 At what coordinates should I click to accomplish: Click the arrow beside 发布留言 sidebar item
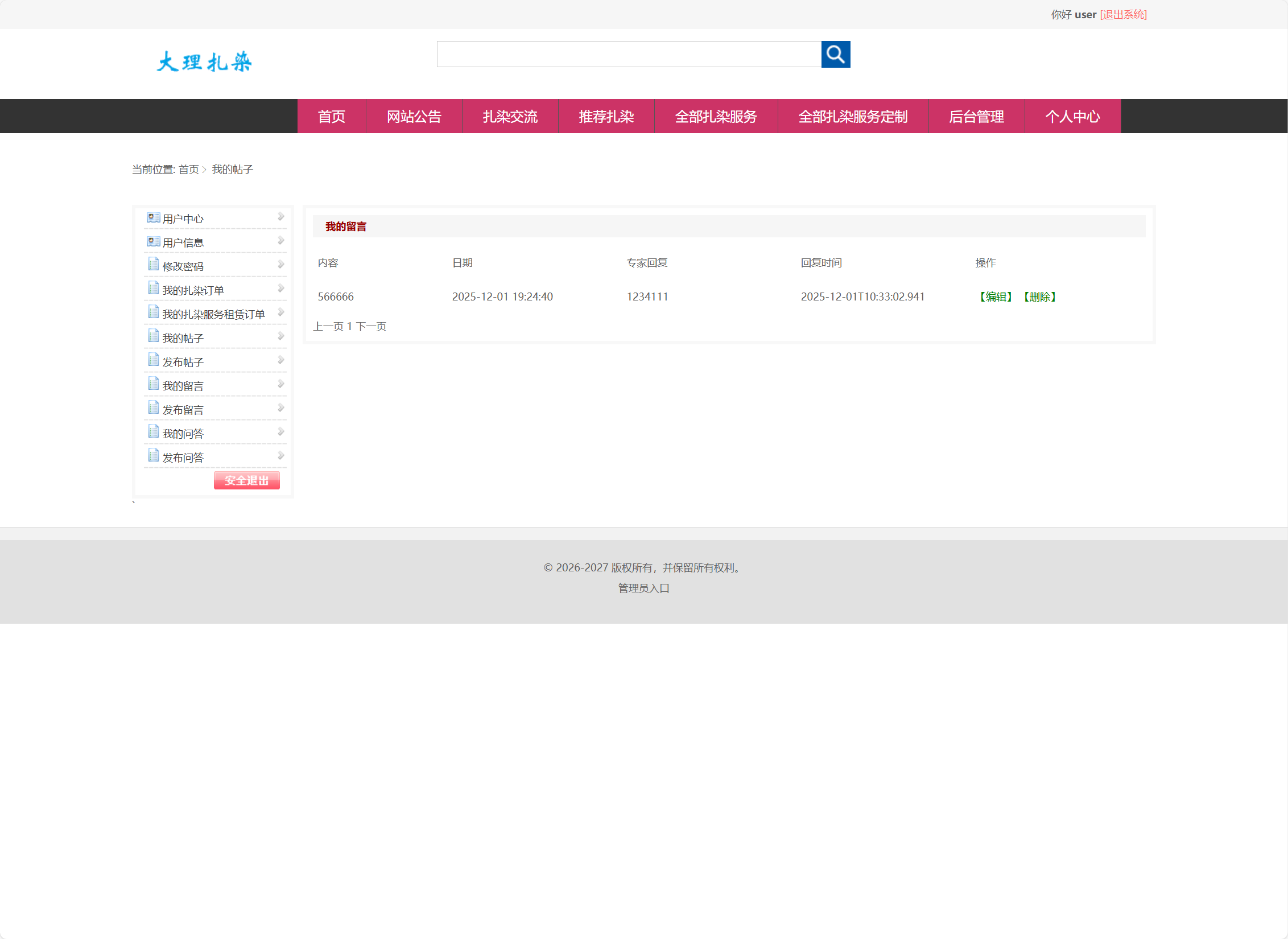[280, 408]
